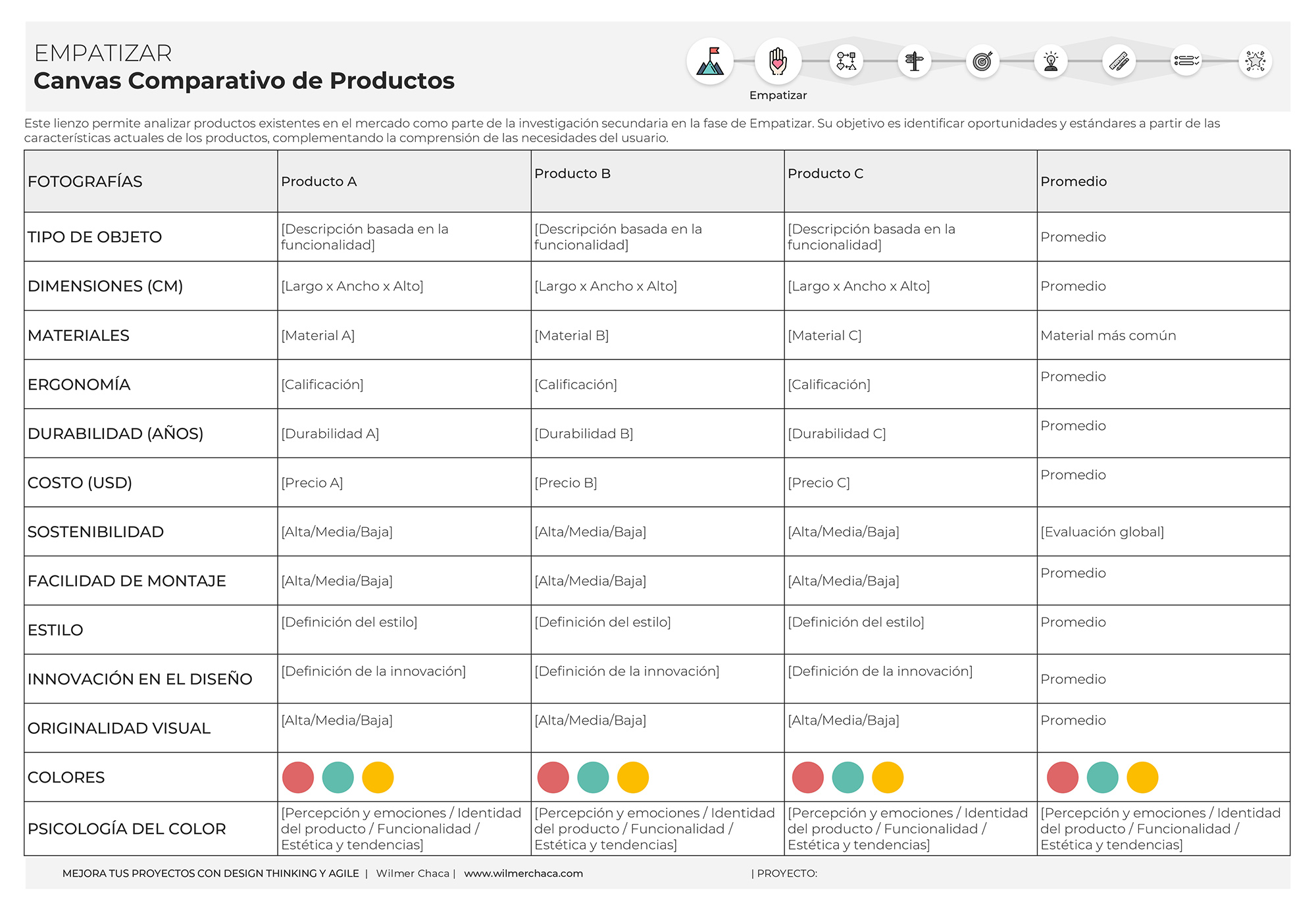Image resolution: width=1316 pixels, height=909 pixels.
Task: Select the ruler and pencil icon
Action: pos(1119,61)
